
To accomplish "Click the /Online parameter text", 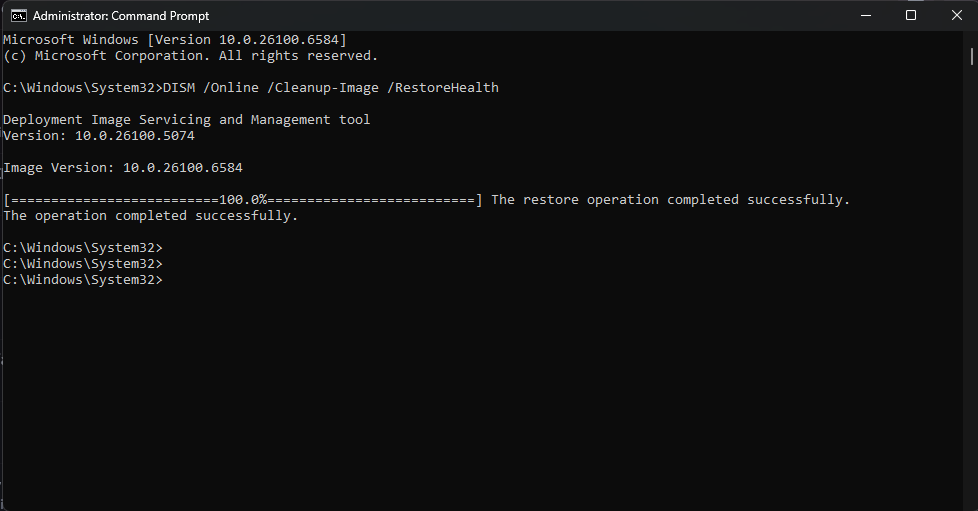I will (231, 87).
